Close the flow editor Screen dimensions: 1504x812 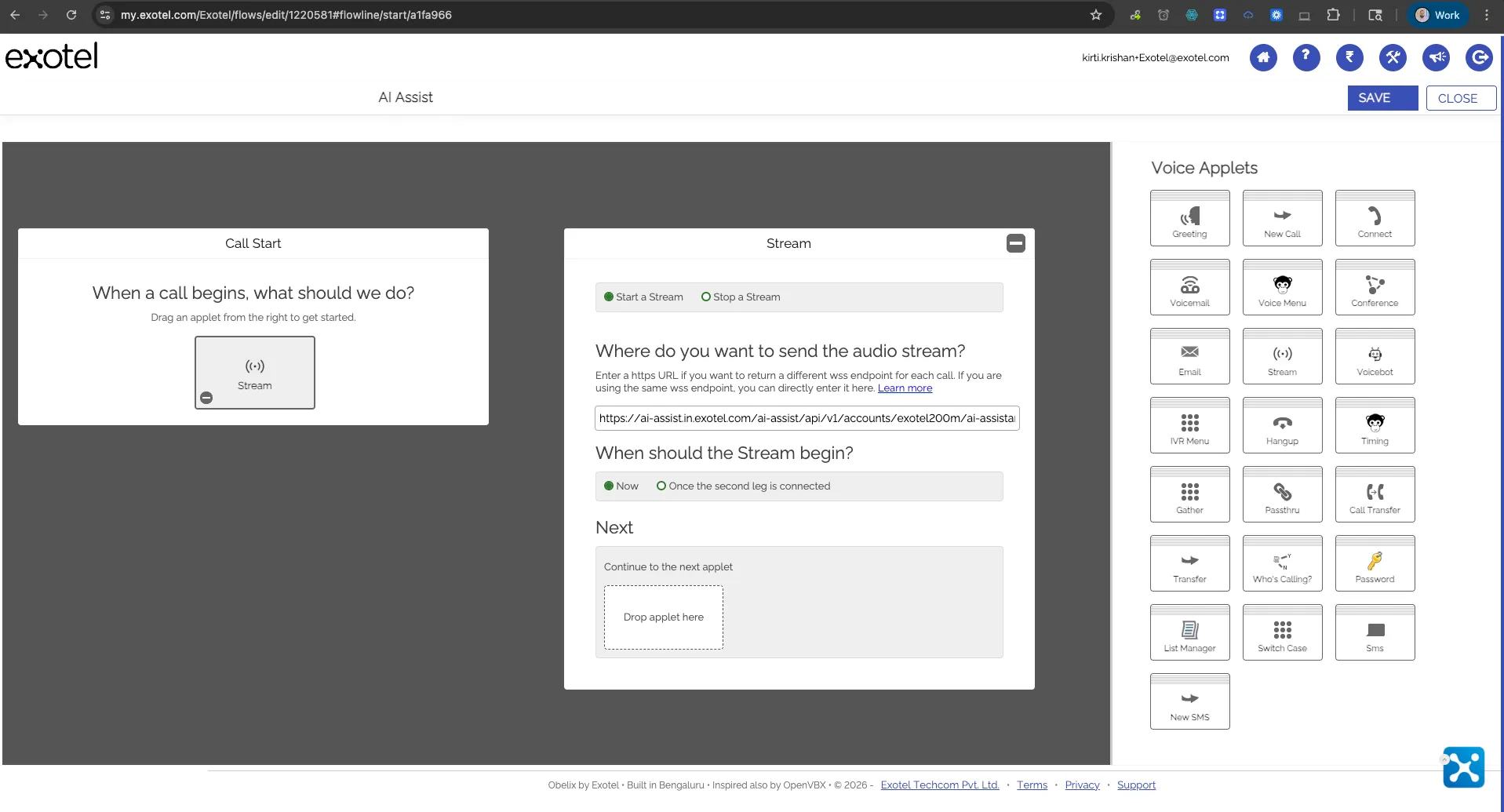click(1461, 98)
